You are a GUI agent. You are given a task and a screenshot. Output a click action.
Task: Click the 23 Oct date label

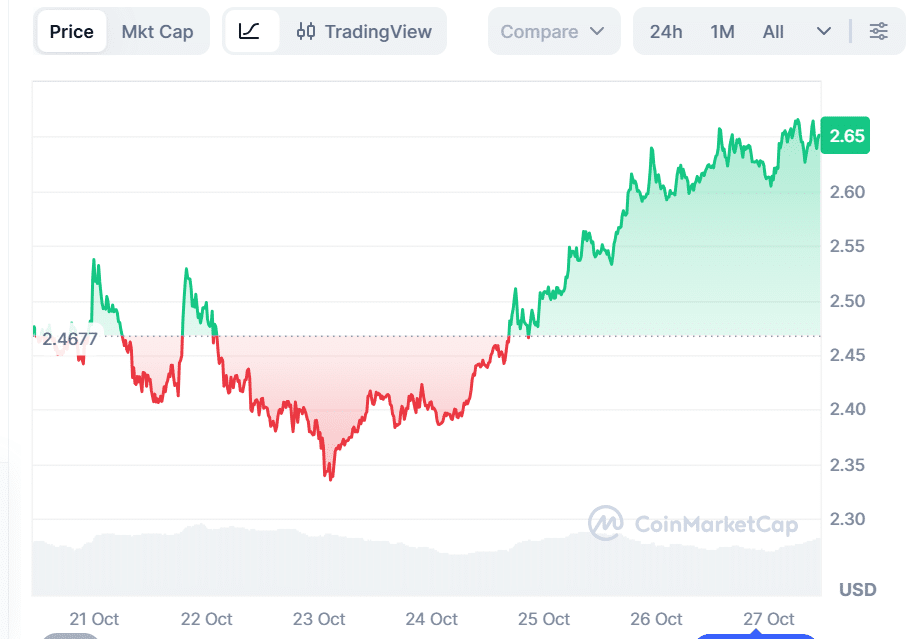coord(318,619)
